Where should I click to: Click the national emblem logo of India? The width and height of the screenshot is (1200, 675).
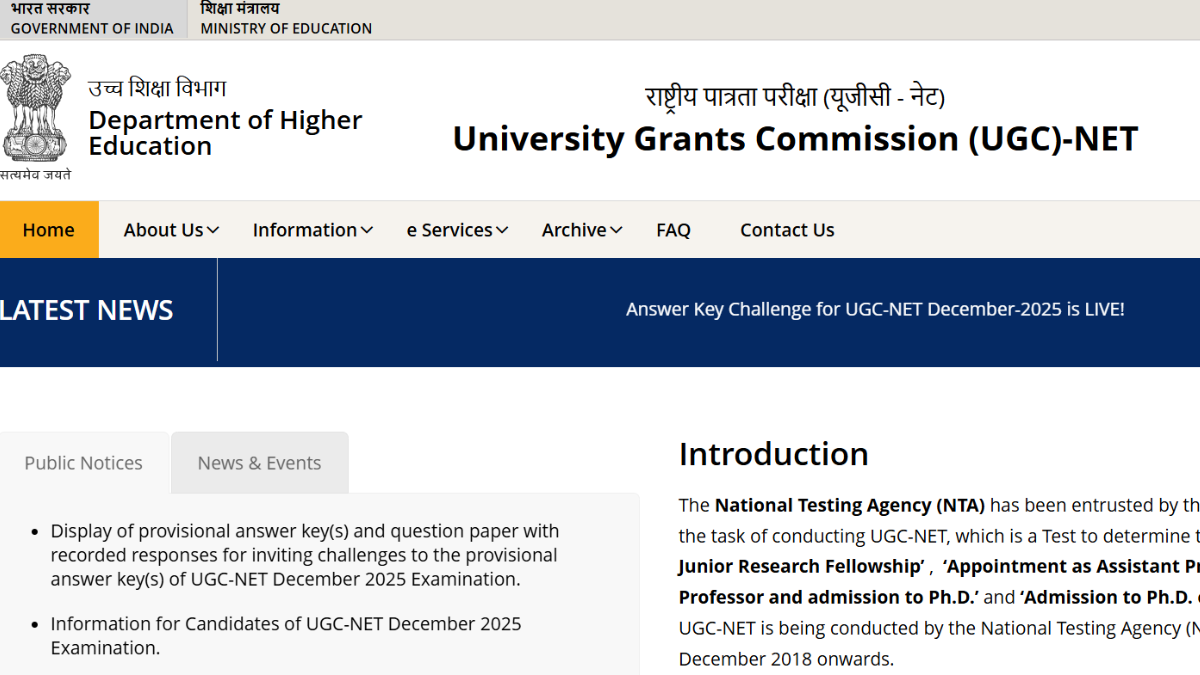click(36, 110)
